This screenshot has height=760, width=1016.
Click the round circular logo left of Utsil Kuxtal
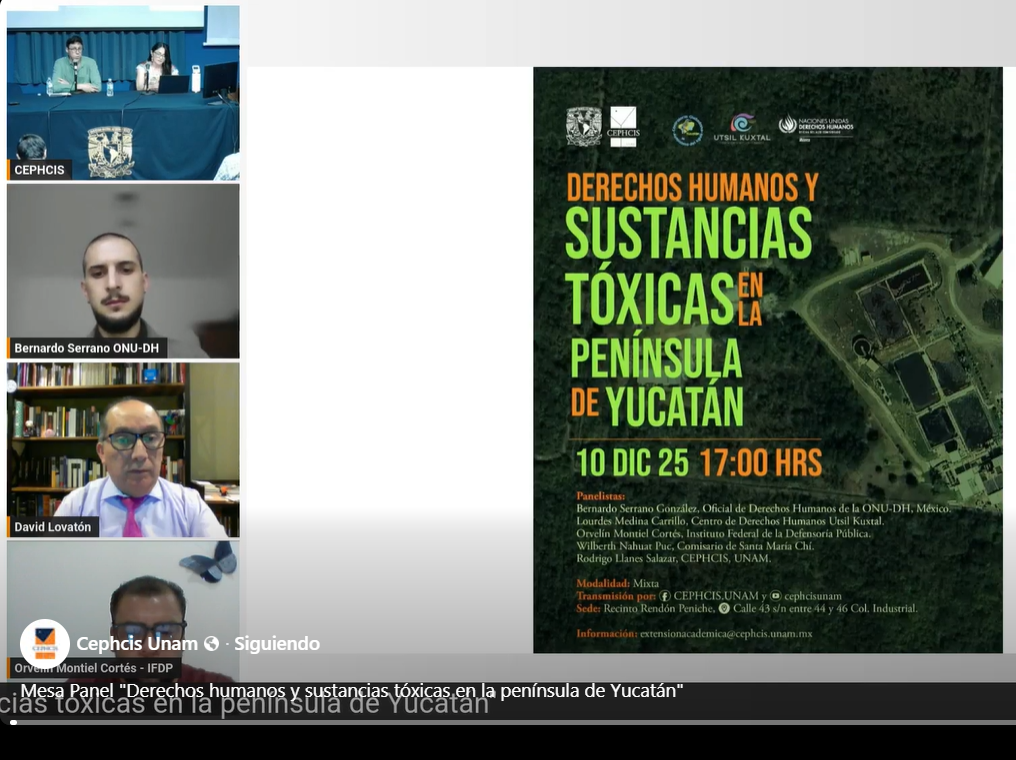687,129
